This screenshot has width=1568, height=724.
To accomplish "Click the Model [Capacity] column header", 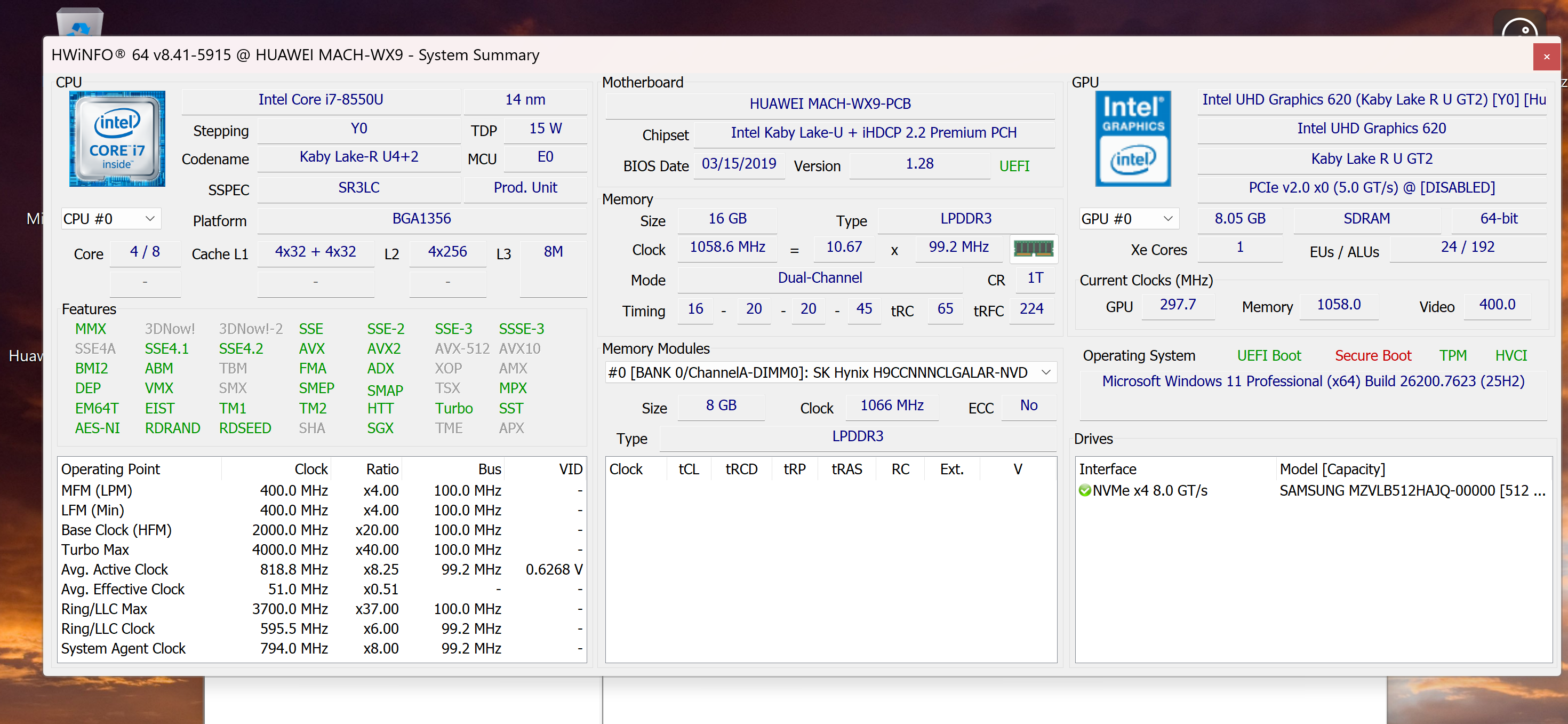I will pyautogui.click(x=1414, y=469).
